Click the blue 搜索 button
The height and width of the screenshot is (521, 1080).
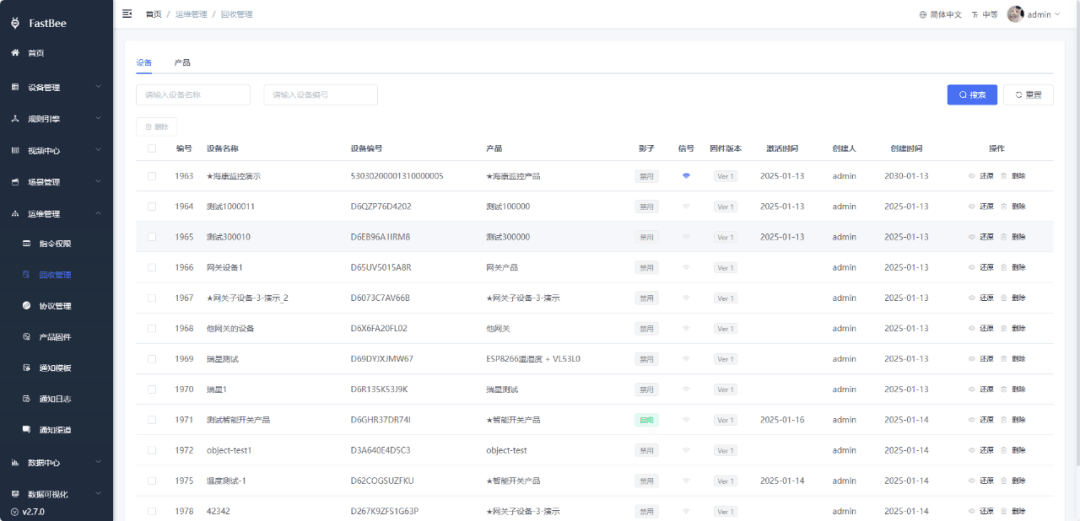(972, 95)
